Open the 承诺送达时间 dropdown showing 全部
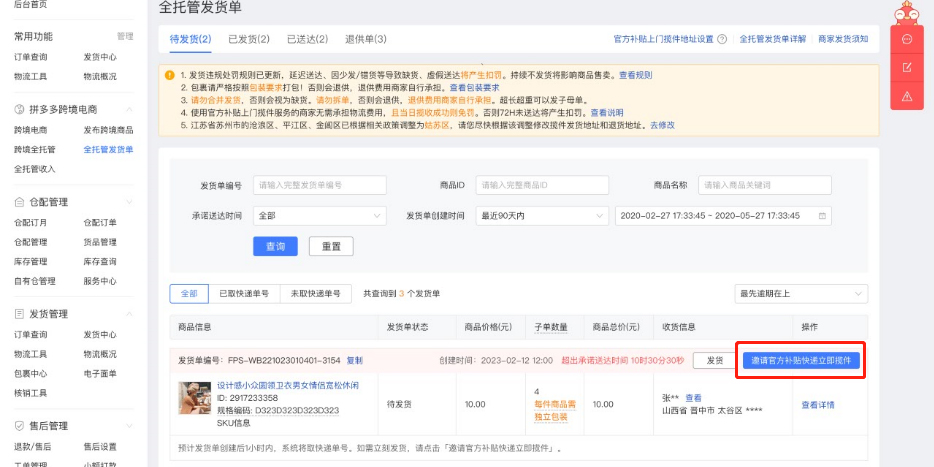This screenshot has height=467, width=934. click(x=320, y=216)
